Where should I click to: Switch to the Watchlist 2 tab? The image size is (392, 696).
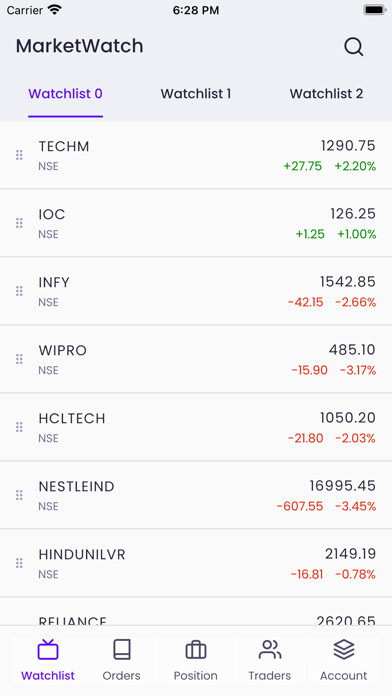click(x=326, y=94)
